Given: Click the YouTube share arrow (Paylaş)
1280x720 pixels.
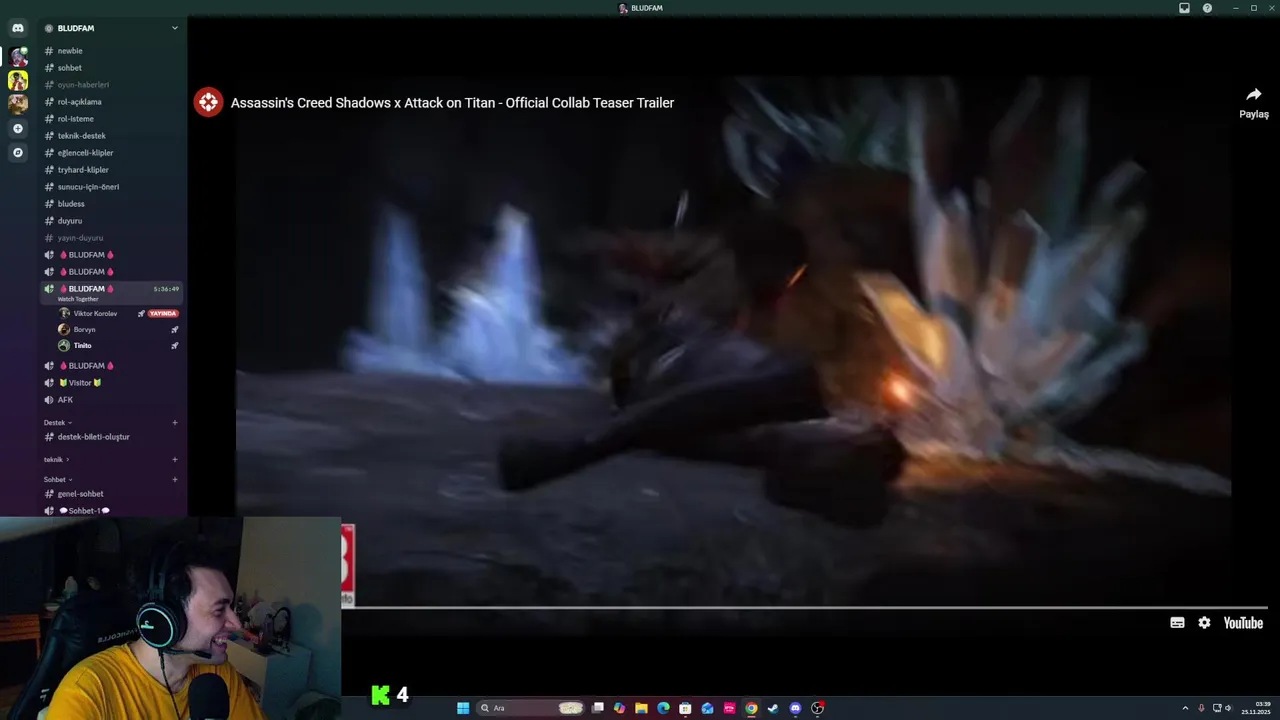Looking at the screenshot, I should point(1254,102).
